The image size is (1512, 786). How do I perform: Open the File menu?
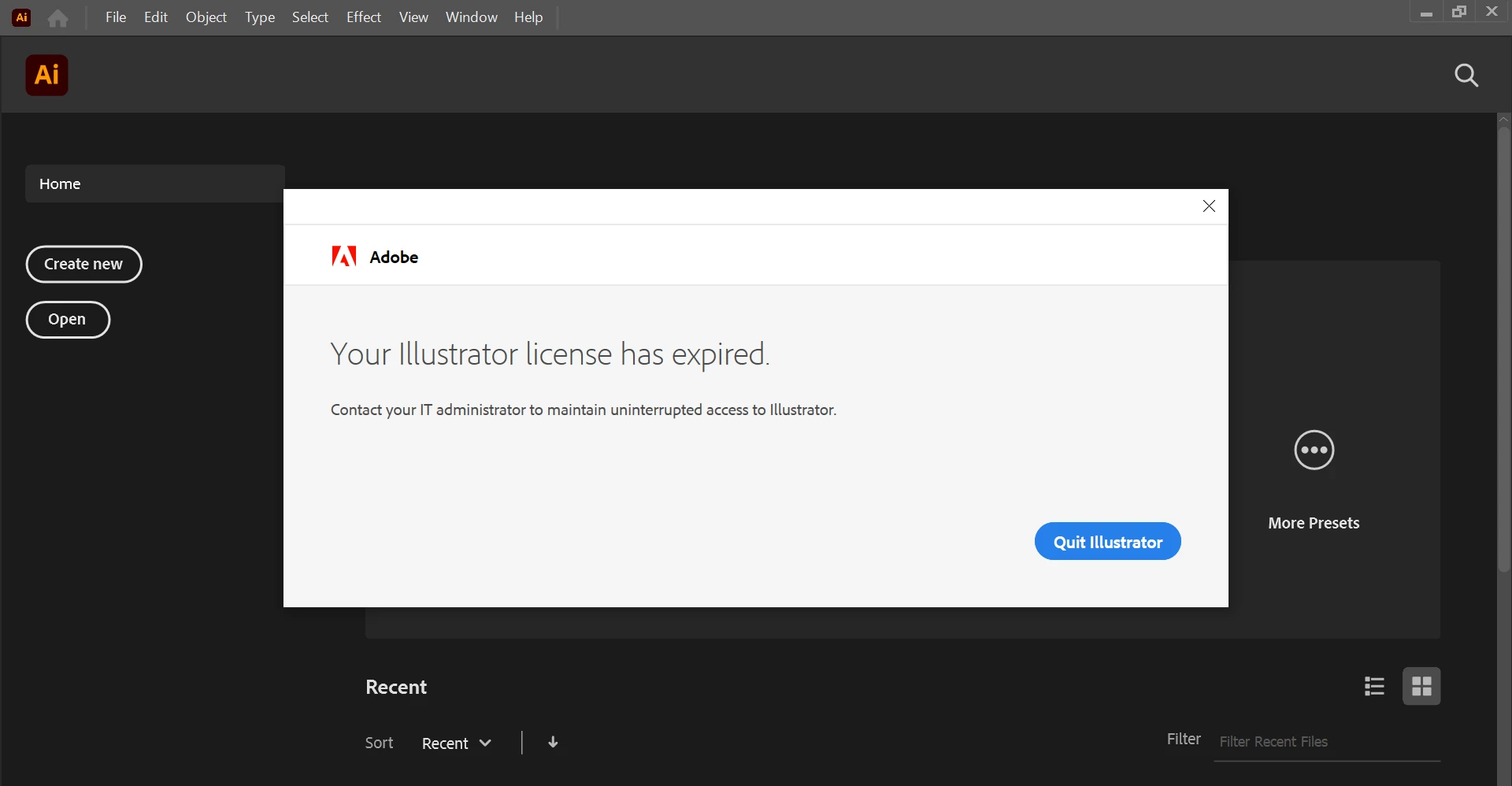click(116, 17)
